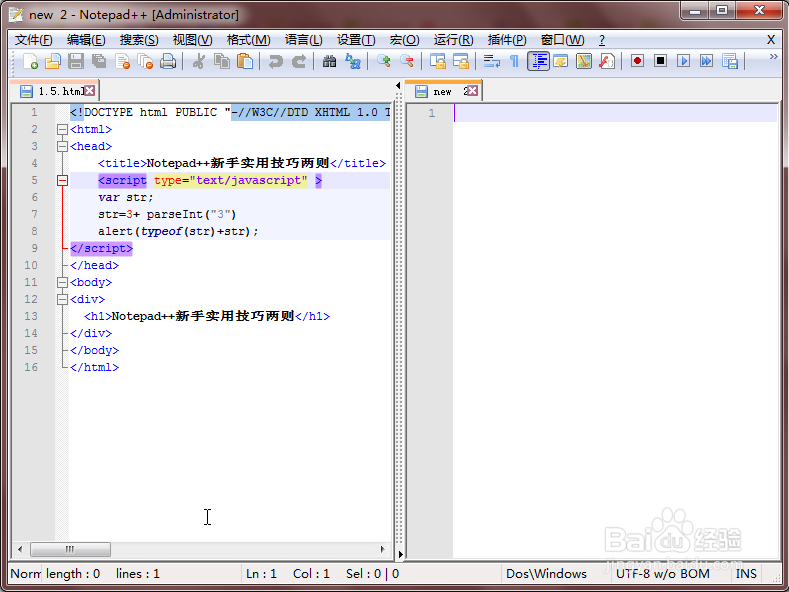Open the 宏(O) menu
Viewport: 789px width, 592px height.
pos(405,40)
